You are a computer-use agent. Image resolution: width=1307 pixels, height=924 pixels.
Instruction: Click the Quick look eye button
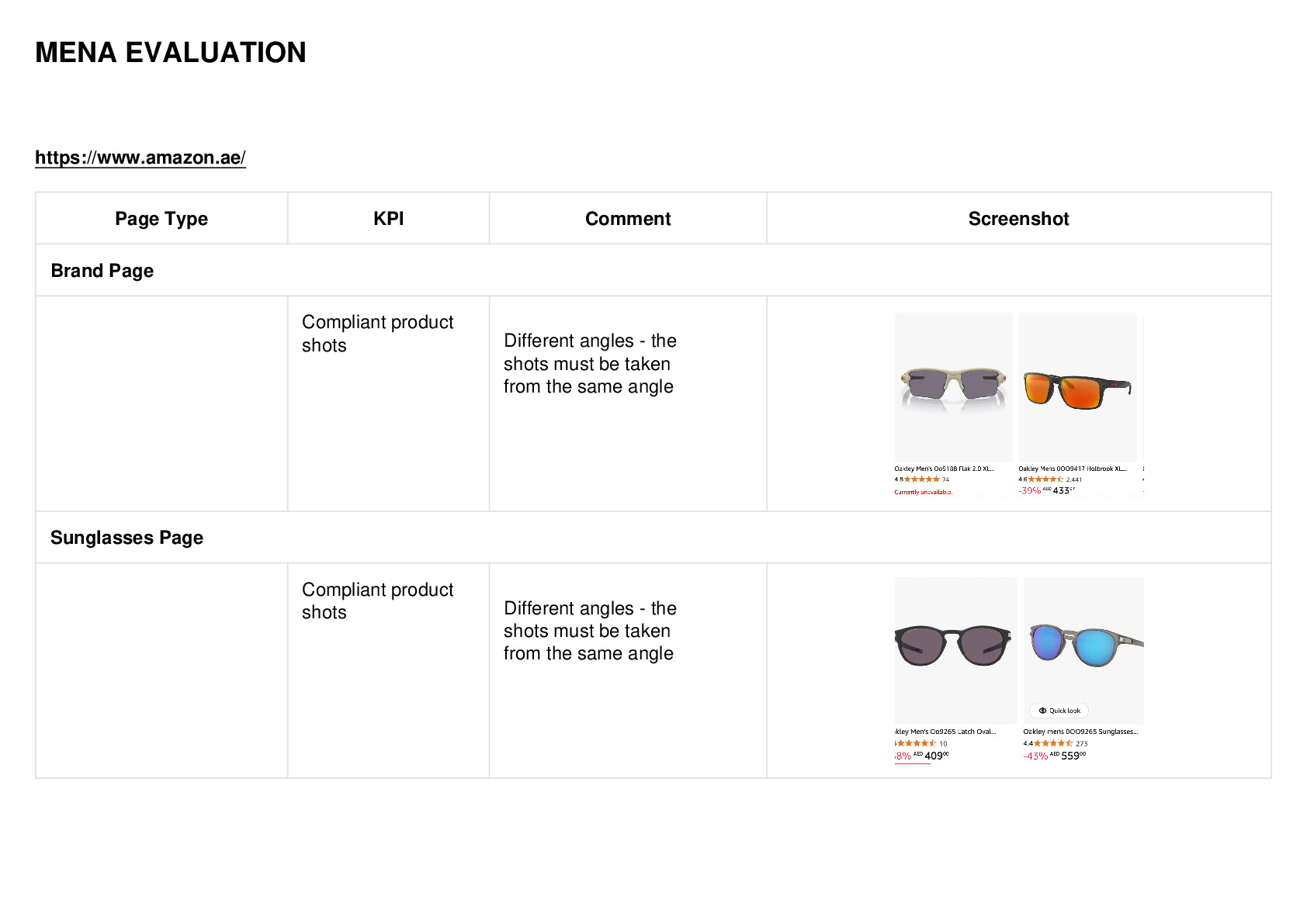pos(1059,711)
